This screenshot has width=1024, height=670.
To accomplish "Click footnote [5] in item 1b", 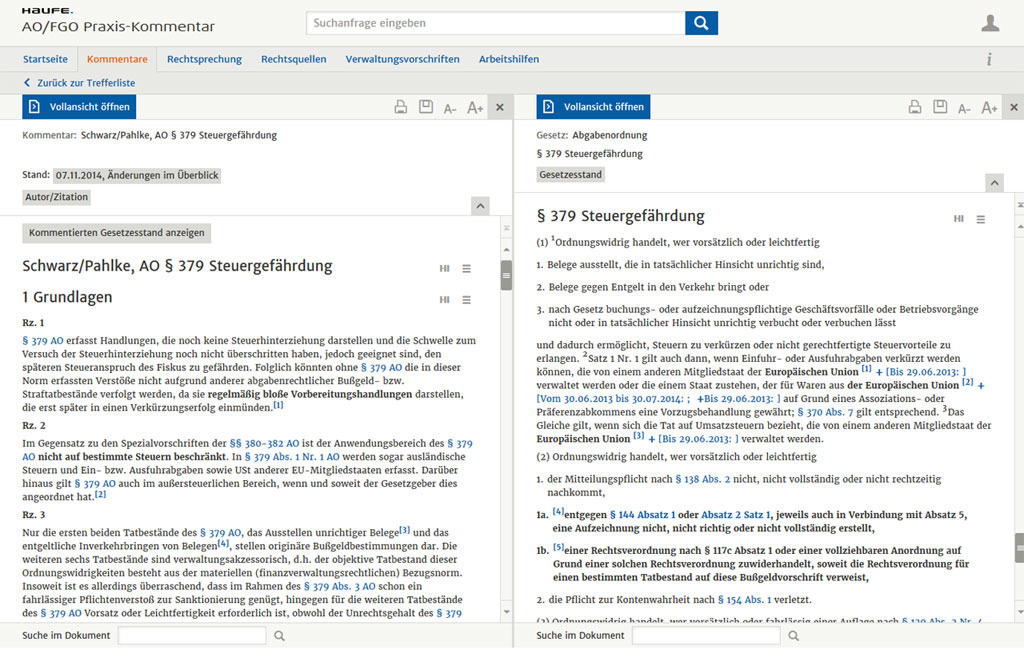I will (558, 547).
